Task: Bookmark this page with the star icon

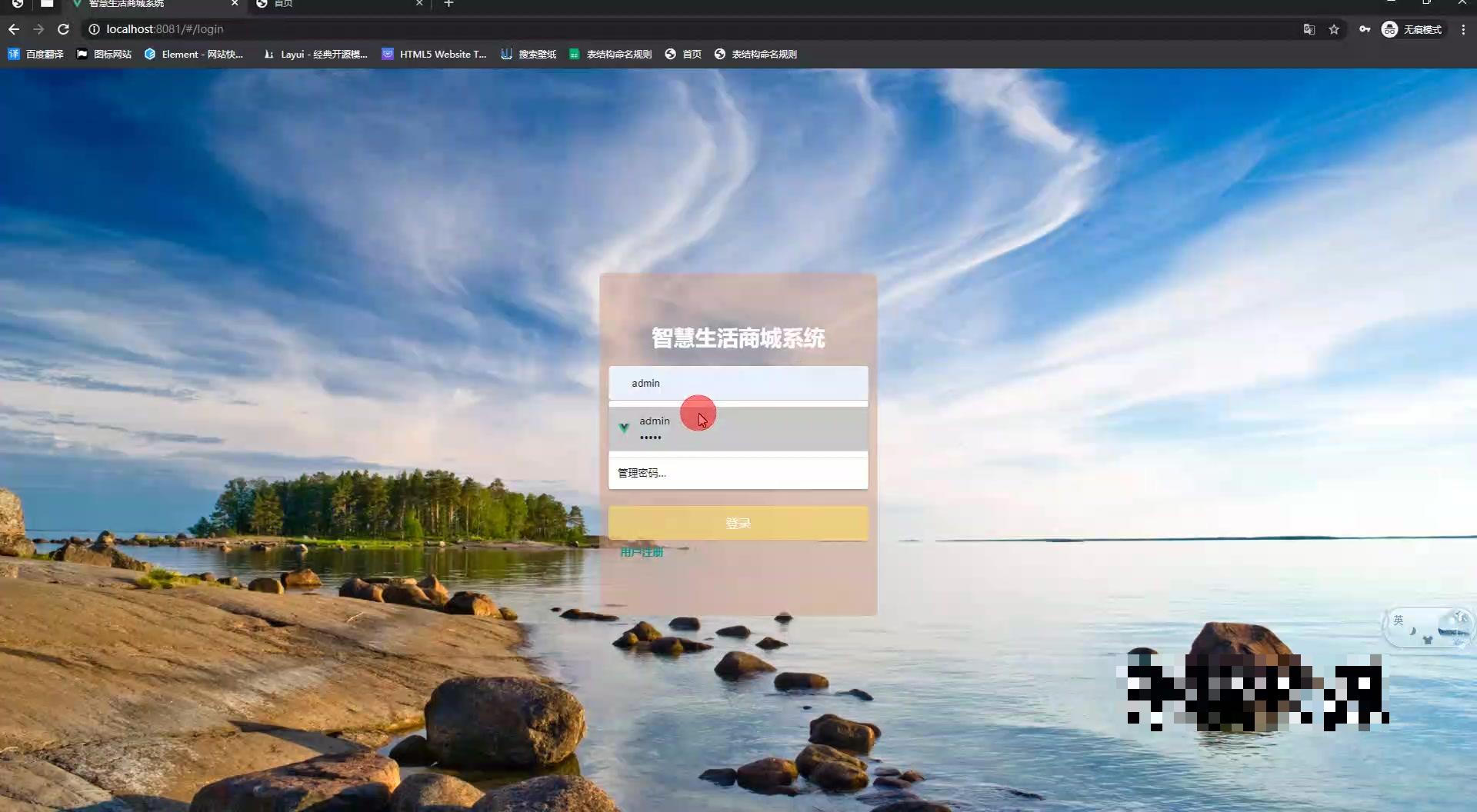Action: pyautogui.click(x=1335, y=29)
